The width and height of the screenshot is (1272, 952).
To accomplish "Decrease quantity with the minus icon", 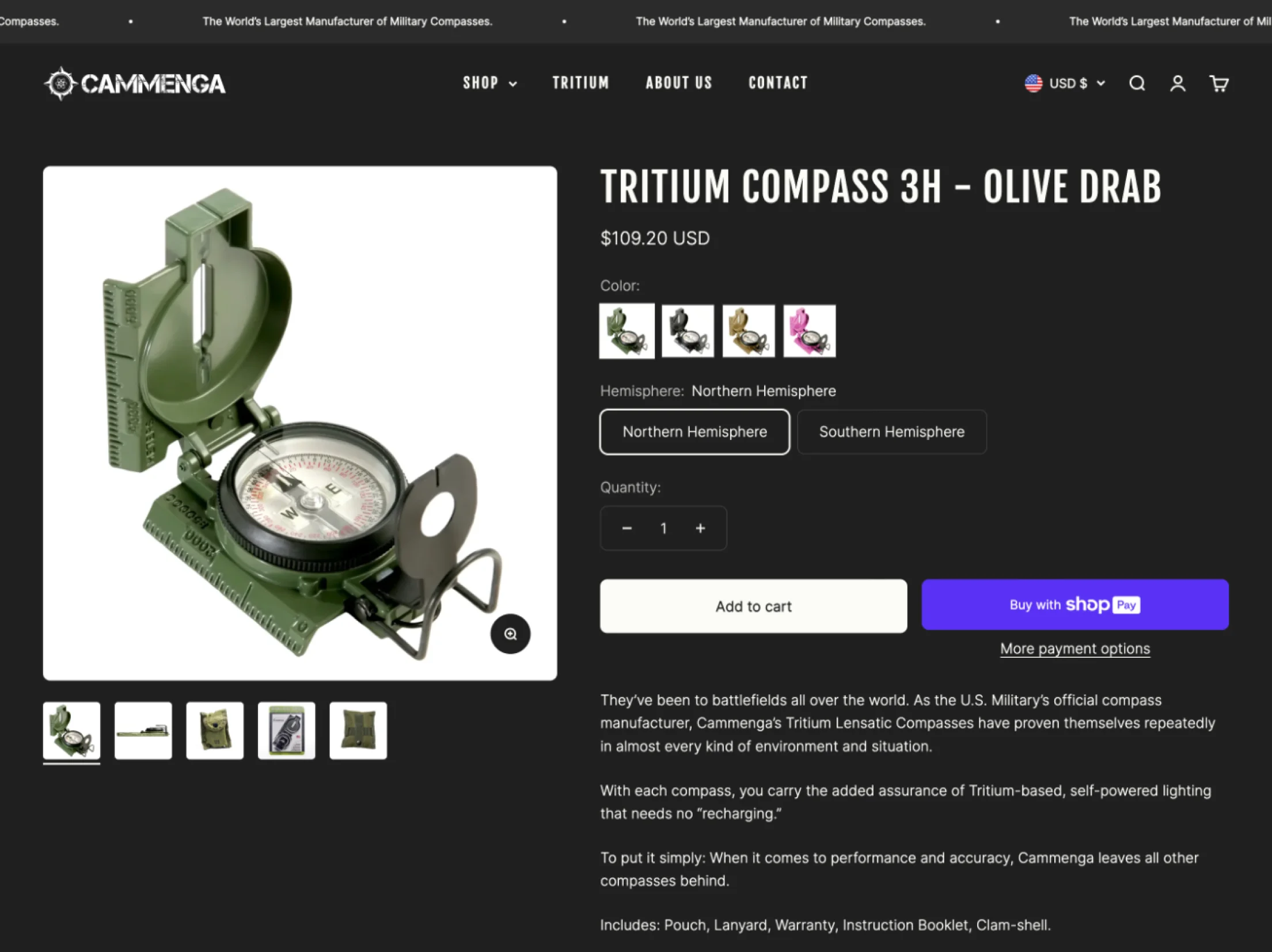I will click(627, 528).
